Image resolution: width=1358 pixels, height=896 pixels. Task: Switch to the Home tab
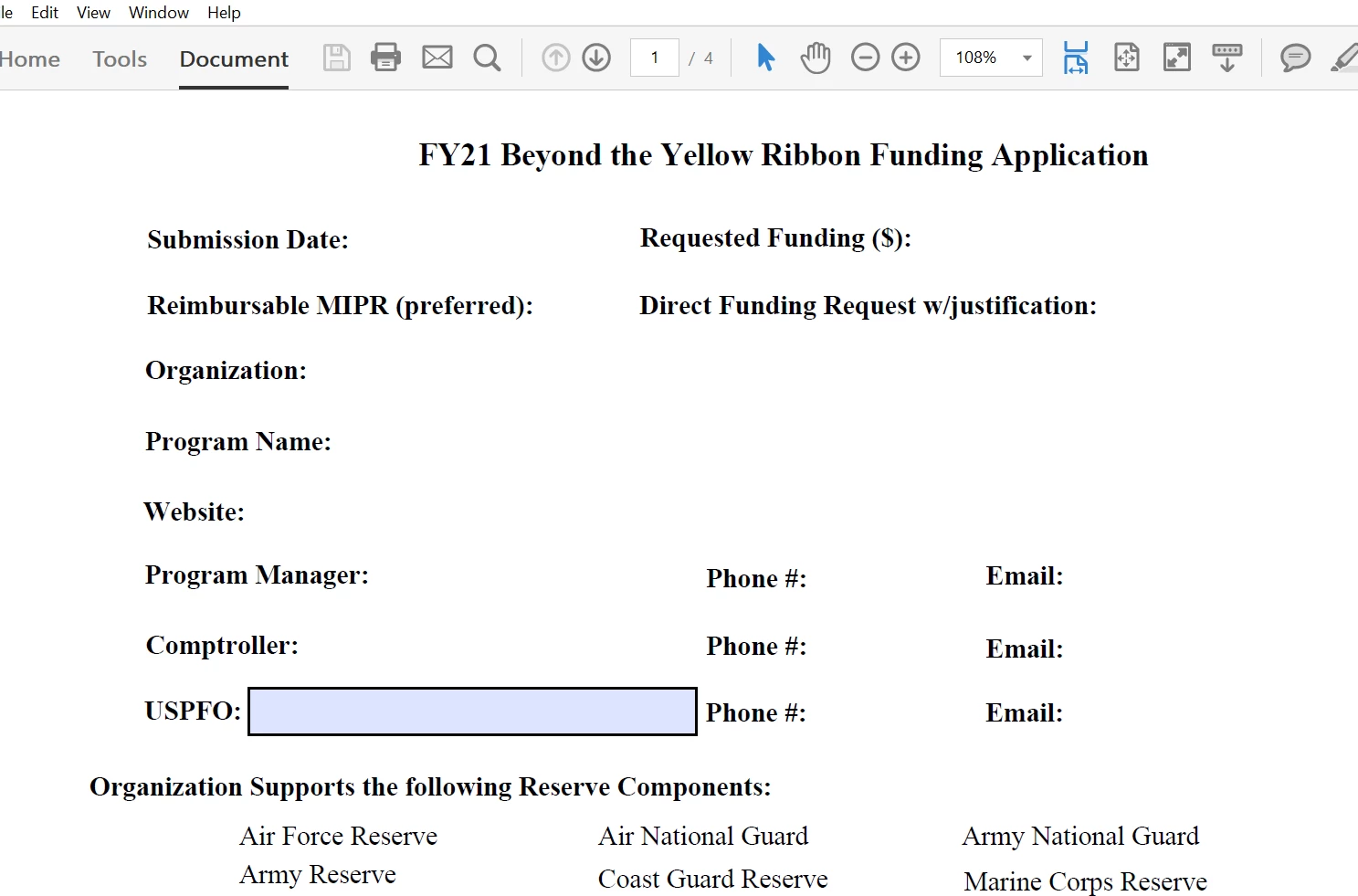(29, 59)
